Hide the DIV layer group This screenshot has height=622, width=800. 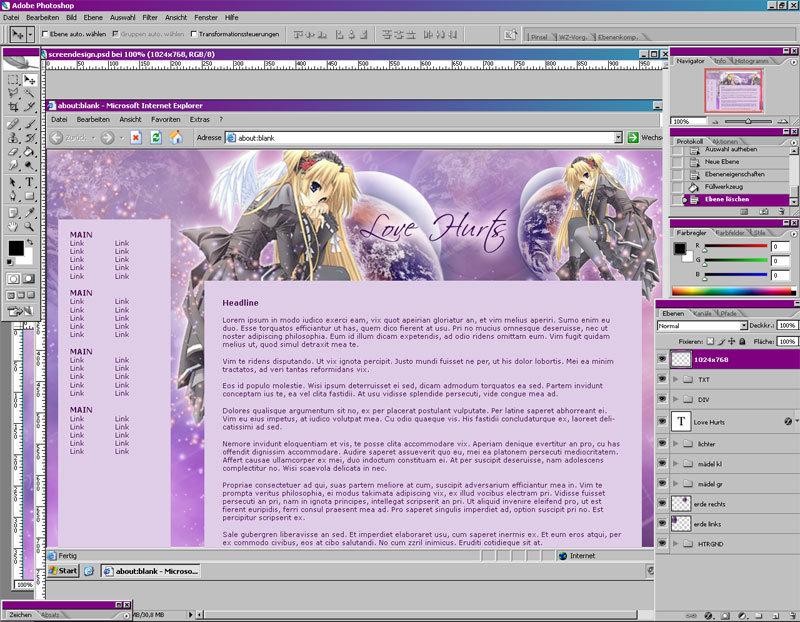click(x=662, y=399)
